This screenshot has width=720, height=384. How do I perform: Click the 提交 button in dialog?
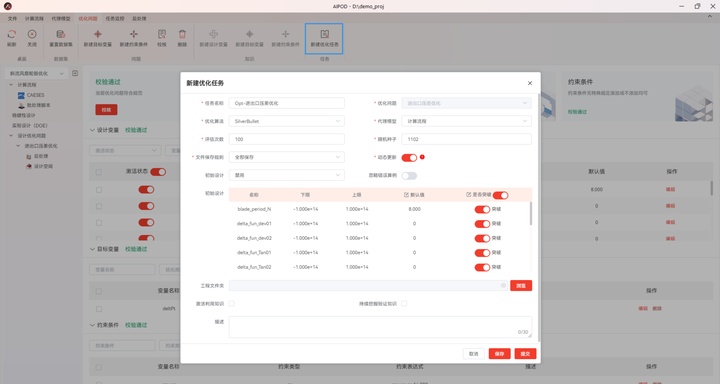[525, 354]
